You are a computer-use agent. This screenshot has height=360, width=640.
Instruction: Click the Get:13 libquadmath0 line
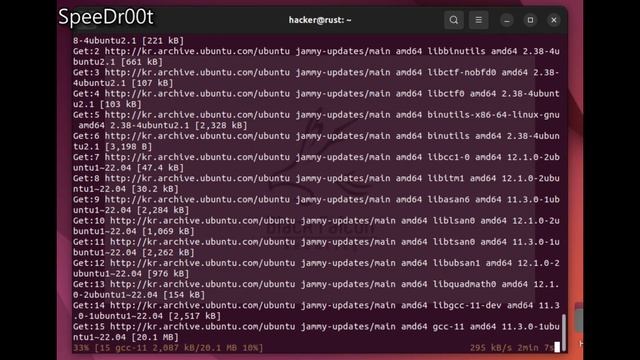(x=316, y=285)
